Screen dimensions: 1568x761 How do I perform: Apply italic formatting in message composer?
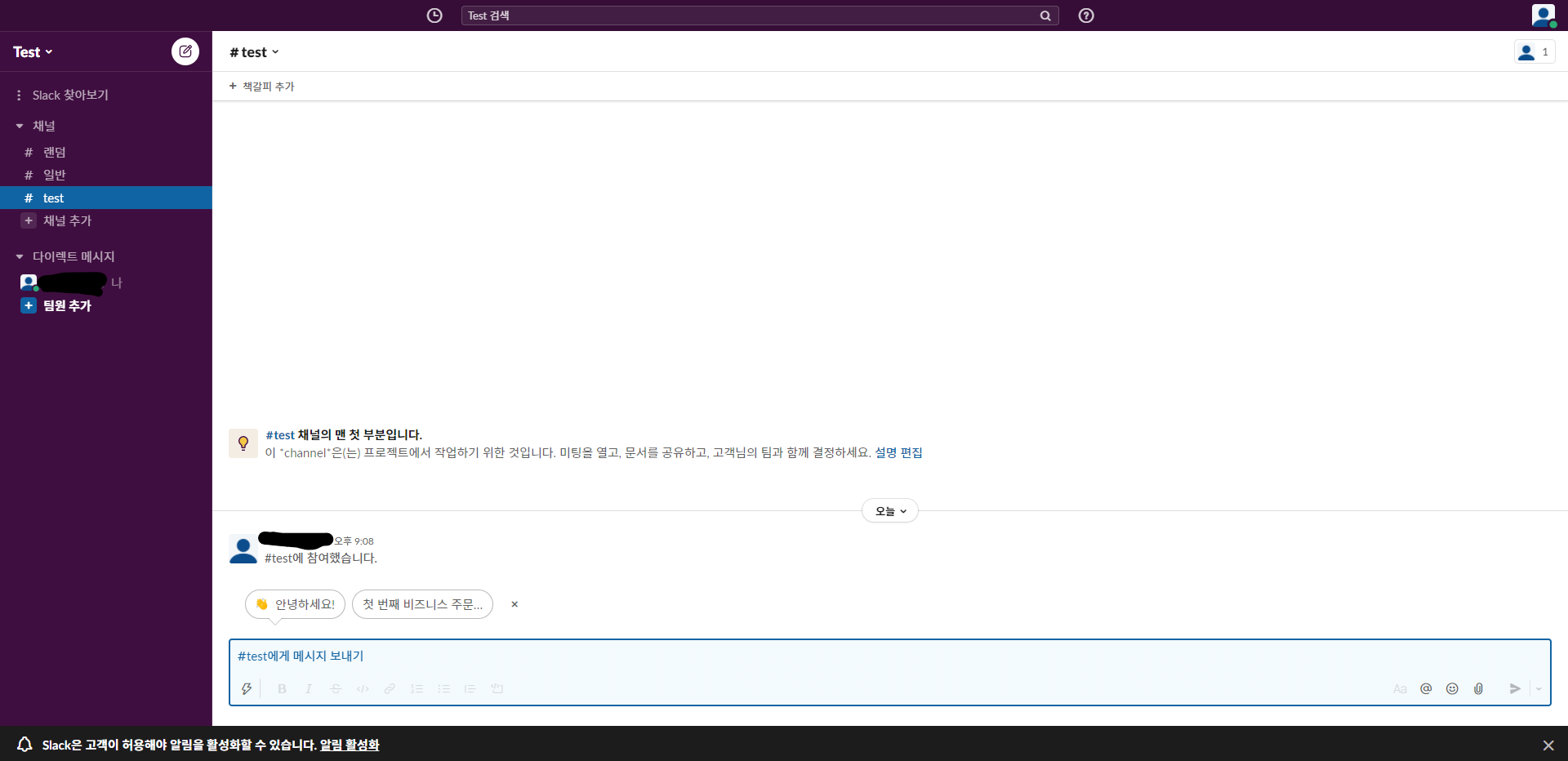click(x=309, y=688)
